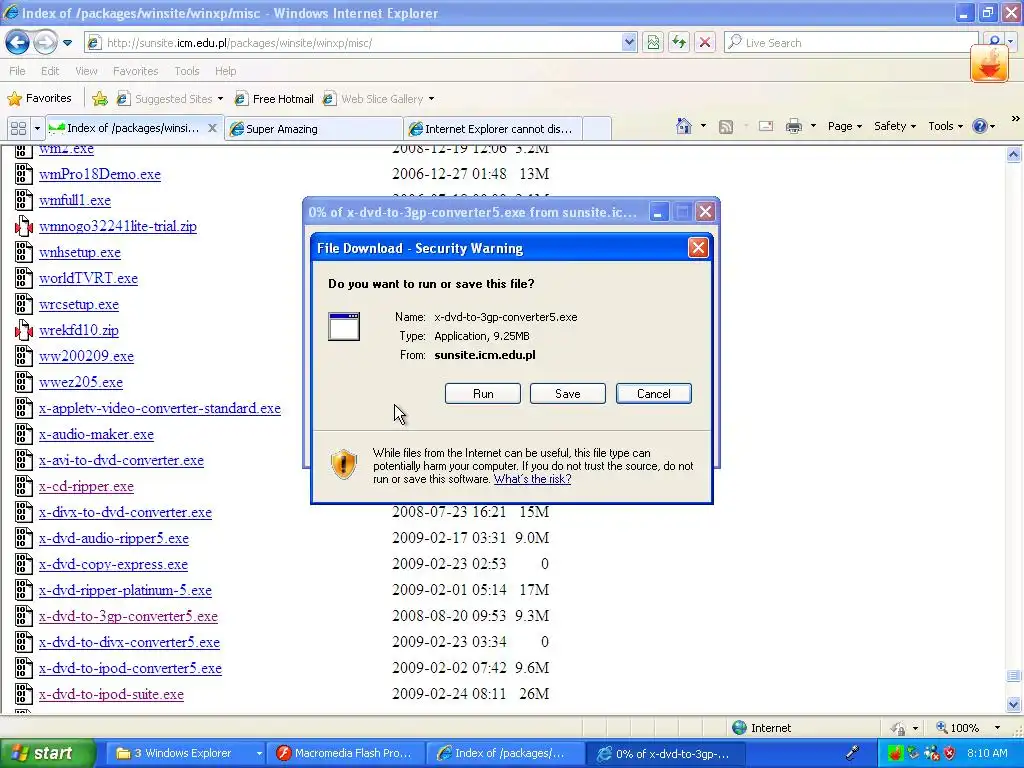Click the RSS Feeds icon
The image size is (1024, 768).
point(726,127)
